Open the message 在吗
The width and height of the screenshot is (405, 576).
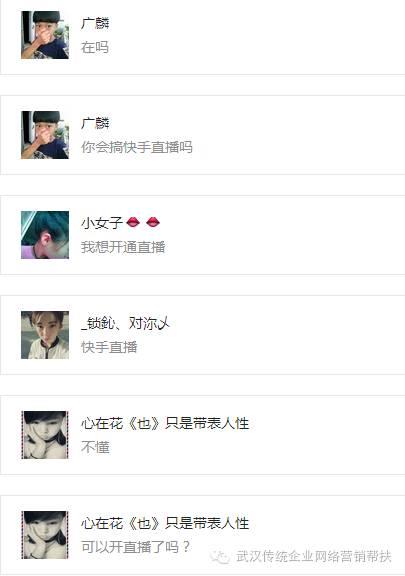(x=95, y=47)
